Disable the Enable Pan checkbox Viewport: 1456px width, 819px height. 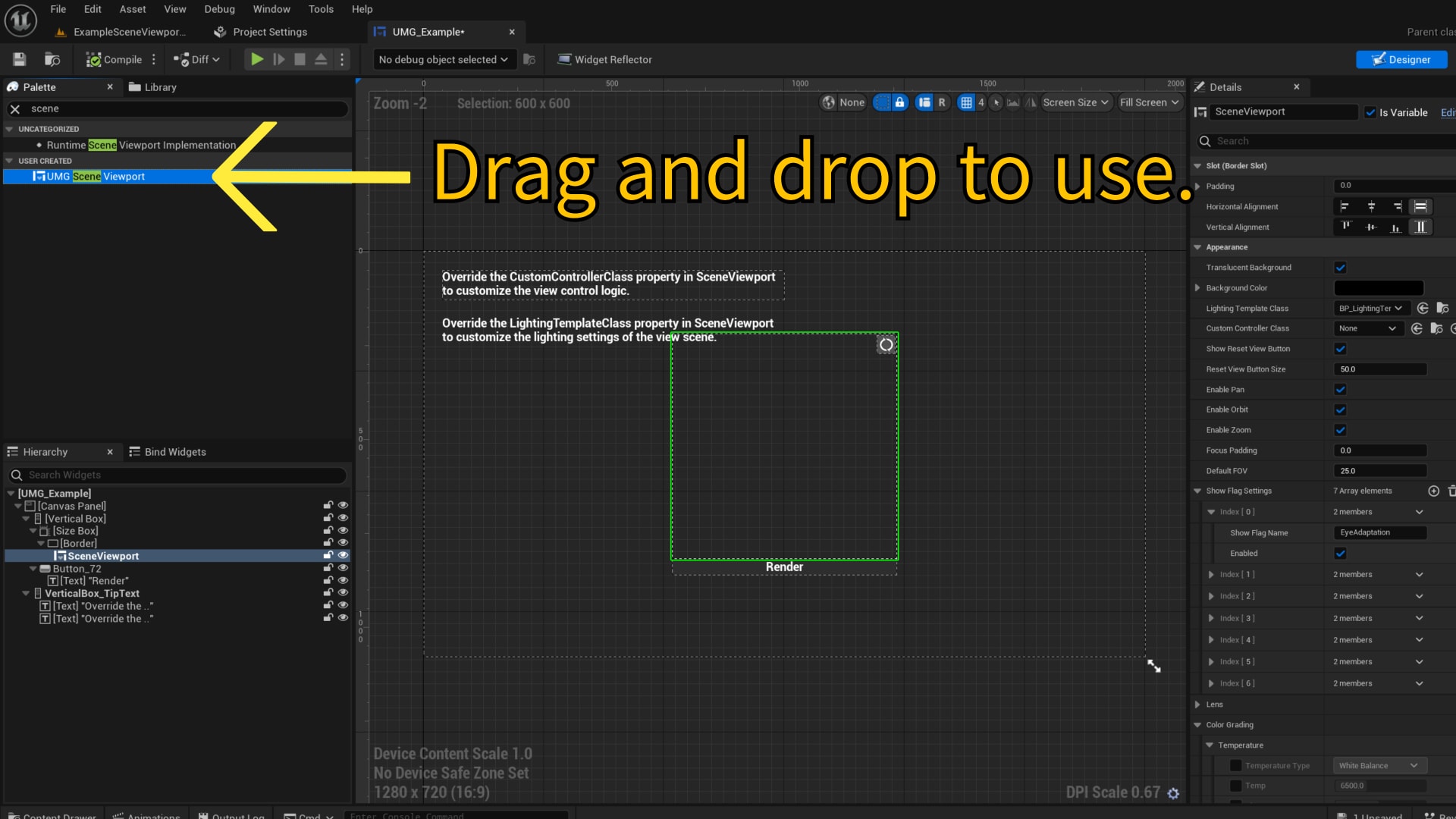point(1340,390)
